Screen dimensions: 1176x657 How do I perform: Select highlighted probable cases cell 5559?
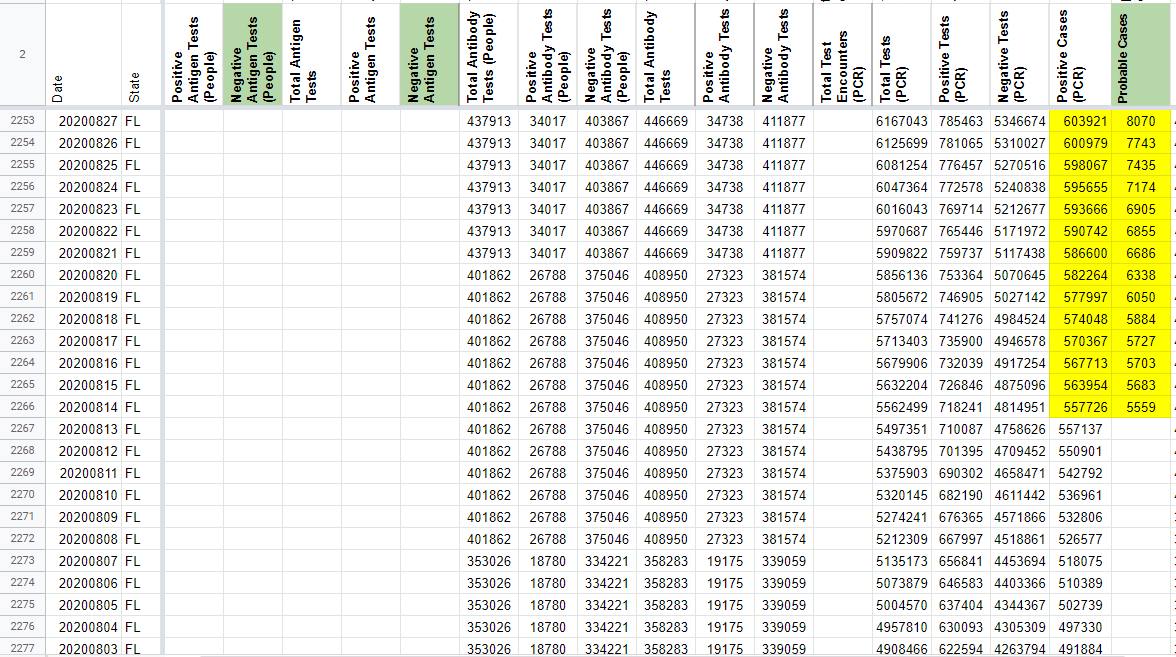pyautogui.click(x=1141, y=406)
